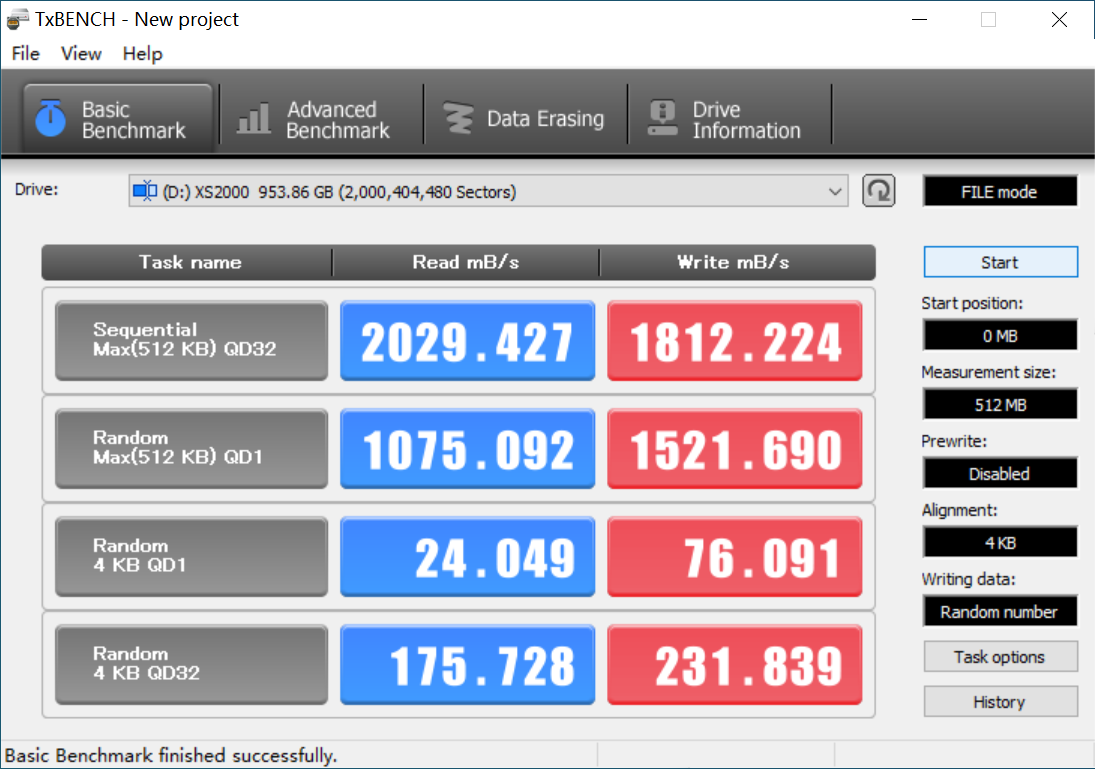
Task: Open the View menu
Action: point(80,54)
